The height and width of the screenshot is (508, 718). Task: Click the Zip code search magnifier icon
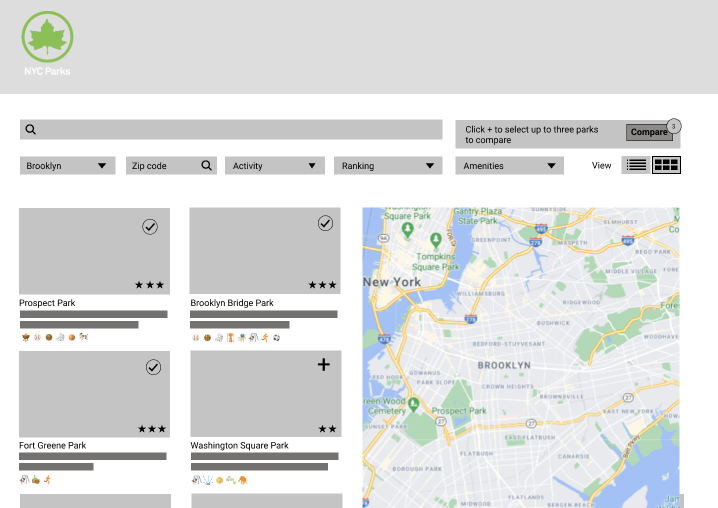pyautogui.click(x=207, y=165)
